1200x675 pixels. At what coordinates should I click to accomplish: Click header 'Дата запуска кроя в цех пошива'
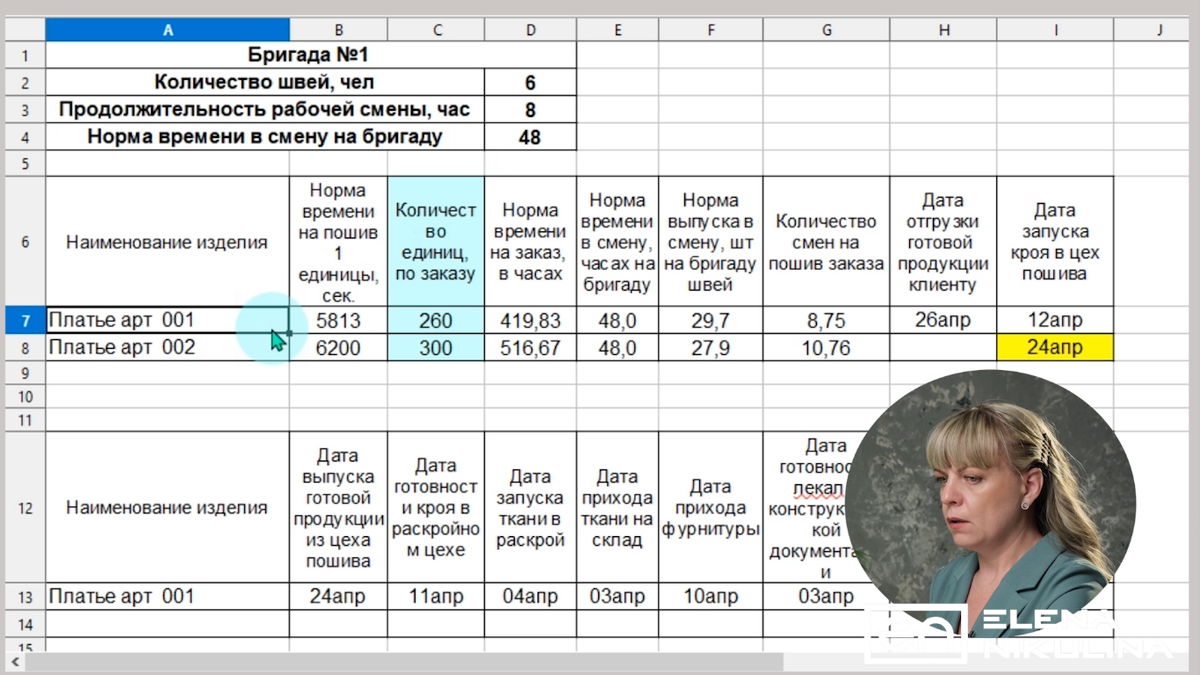[x=1055, y=242]
